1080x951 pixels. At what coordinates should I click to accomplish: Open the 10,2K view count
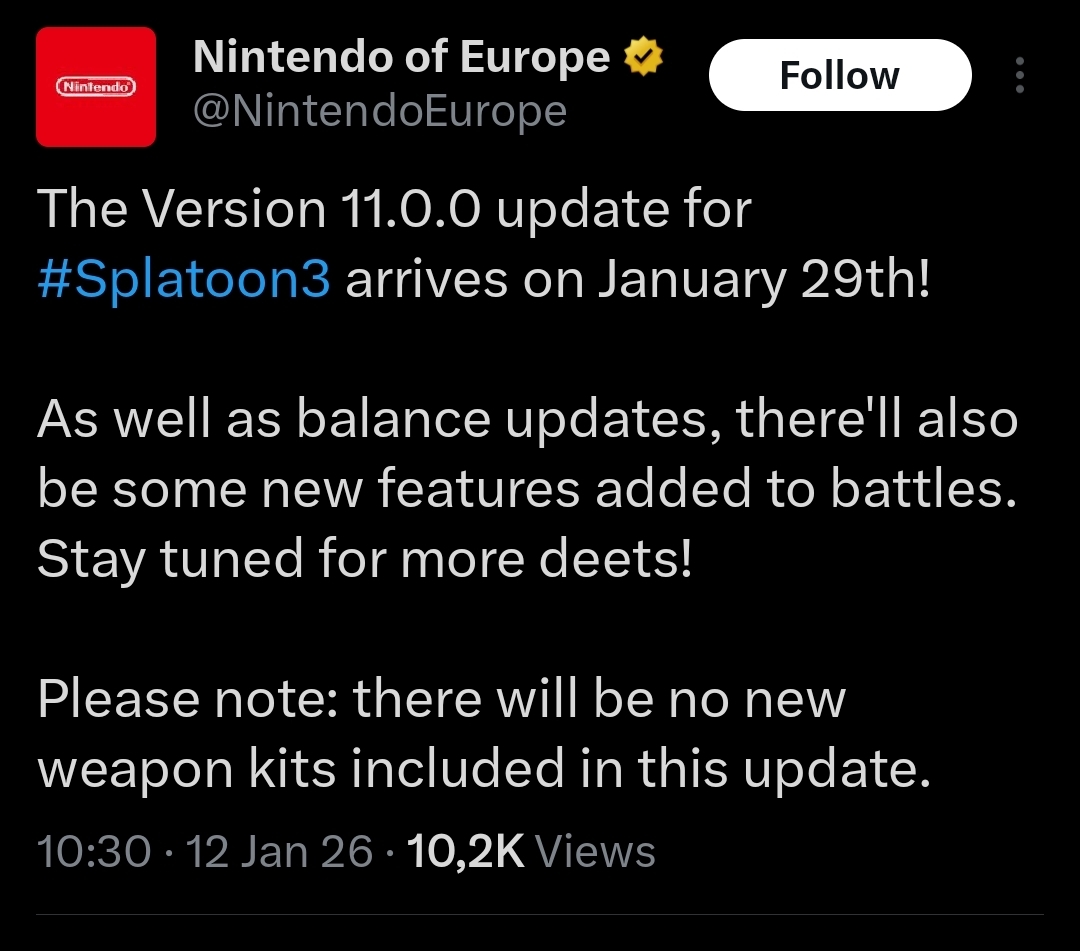point(467,852)
